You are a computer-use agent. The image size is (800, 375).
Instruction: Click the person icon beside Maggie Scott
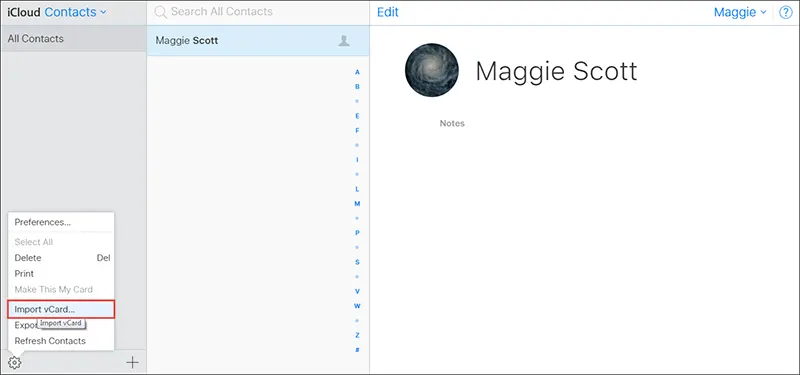(344, 41)
